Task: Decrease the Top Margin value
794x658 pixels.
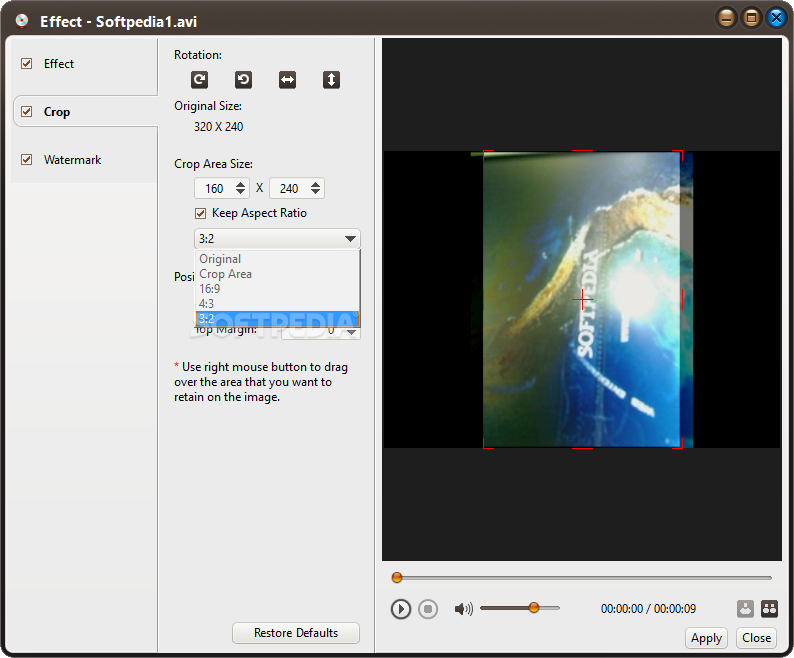Action: click(x=351, y=333)
